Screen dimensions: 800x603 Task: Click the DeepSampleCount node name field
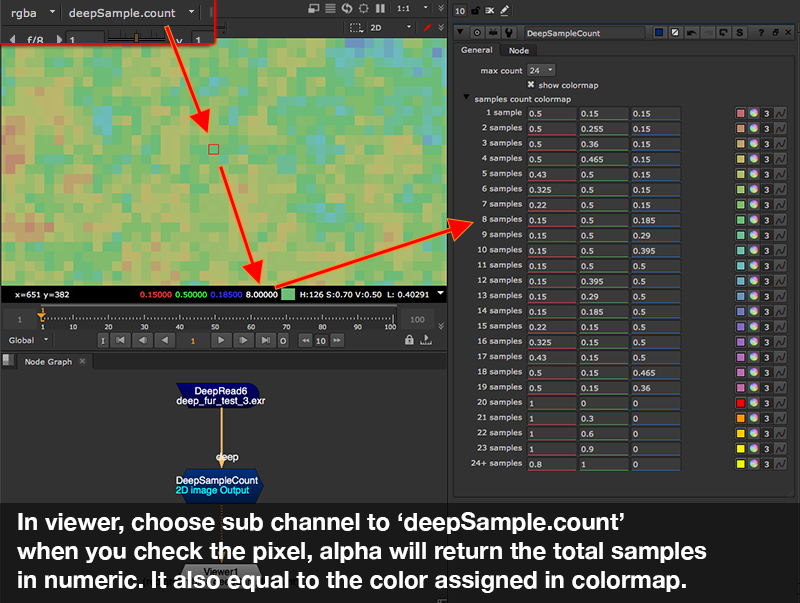pos(582,33)
